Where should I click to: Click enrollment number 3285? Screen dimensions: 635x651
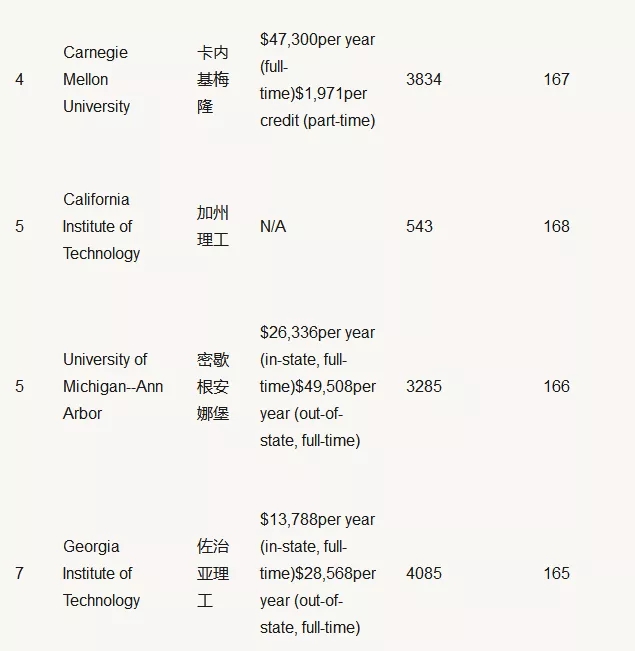(424, 386)
